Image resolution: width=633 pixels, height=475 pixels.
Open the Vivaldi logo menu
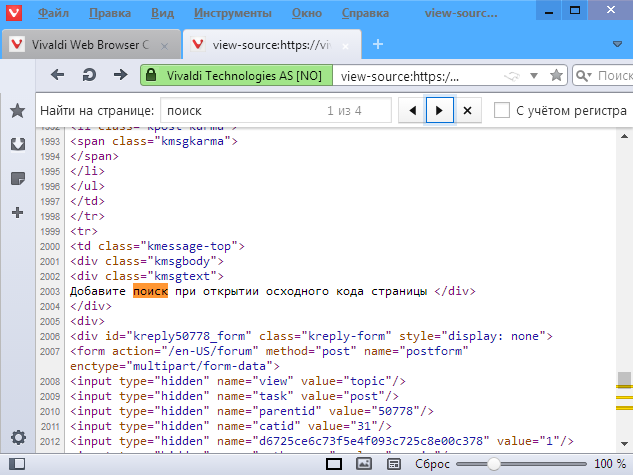[x=14, y=13]
